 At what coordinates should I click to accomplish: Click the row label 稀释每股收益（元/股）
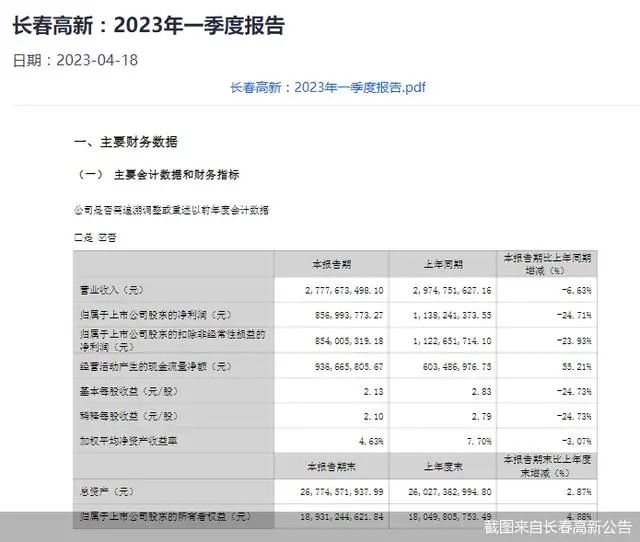pos(129,416)
